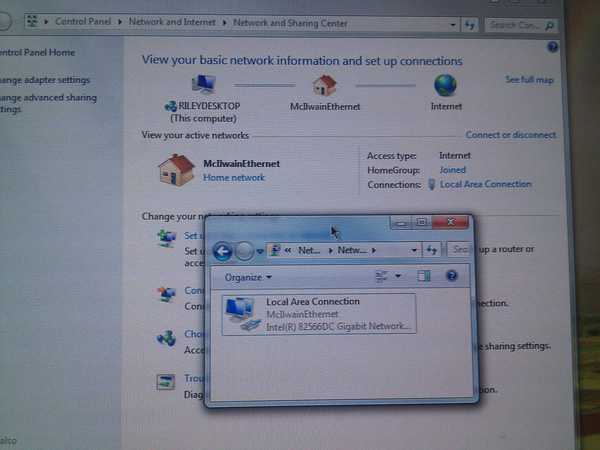This screenshot has height=450, width=600.
Task: Expand the arrow after Netw... breadcrumb
Action: pyautogui.click(x=374, y=251)
